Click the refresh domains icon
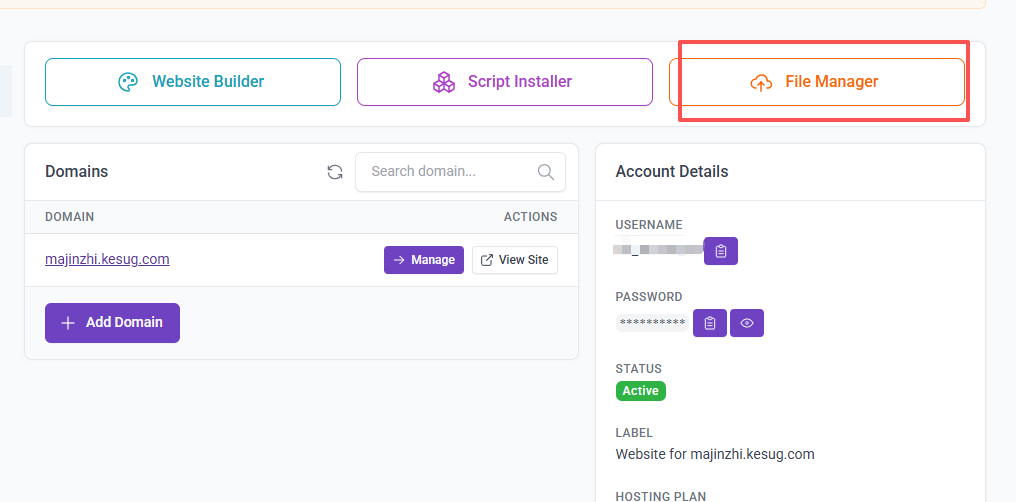 tap(335, 172)
